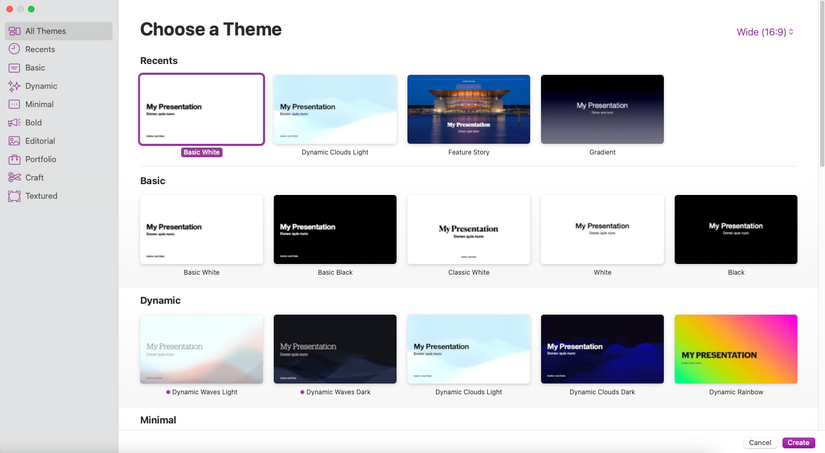Choose the Dynamic Waves Dark thumbnail
The image size is (825, 453).
[x=335, y=349]
